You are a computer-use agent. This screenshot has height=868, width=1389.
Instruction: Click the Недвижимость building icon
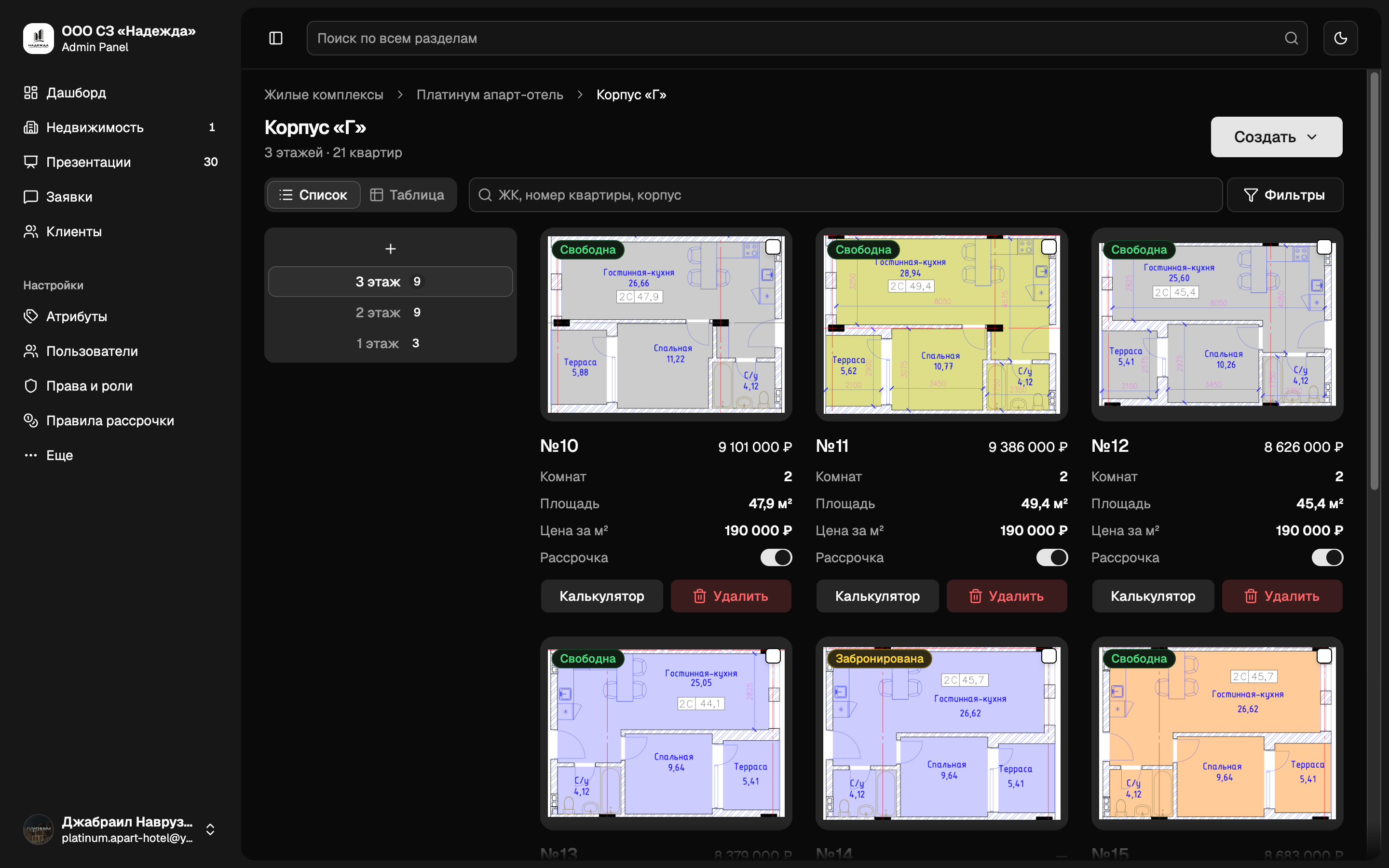point(31,127)
